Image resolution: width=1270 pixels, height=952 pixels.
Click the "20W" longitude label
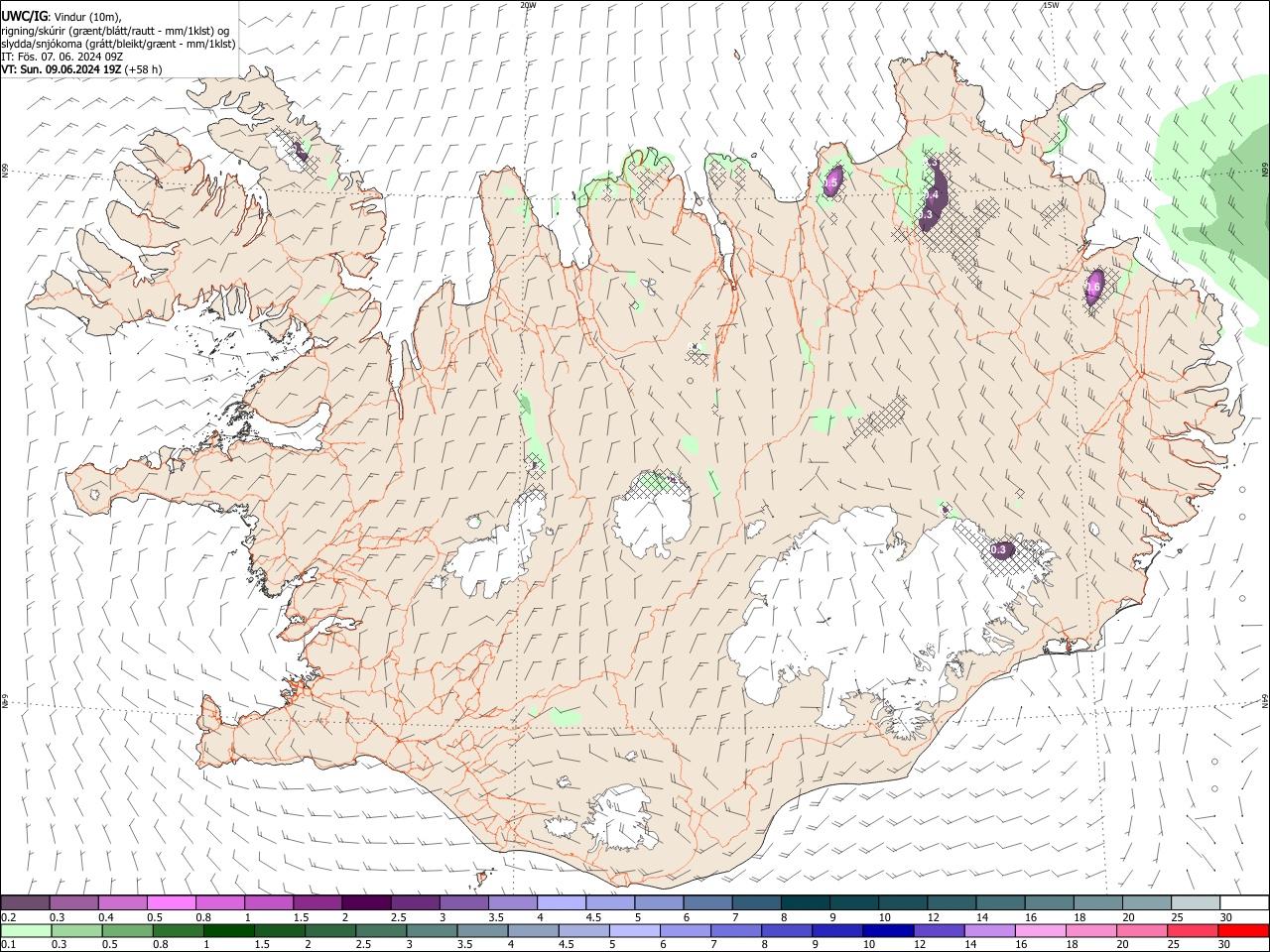[528, 5]
